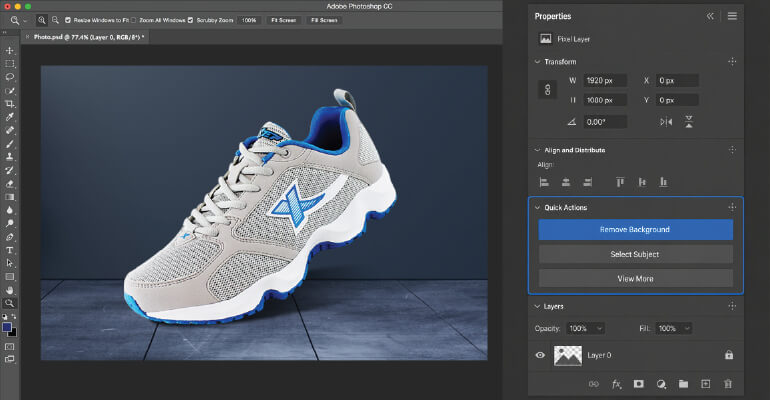Select the Dodge tool

pos(9,223)
